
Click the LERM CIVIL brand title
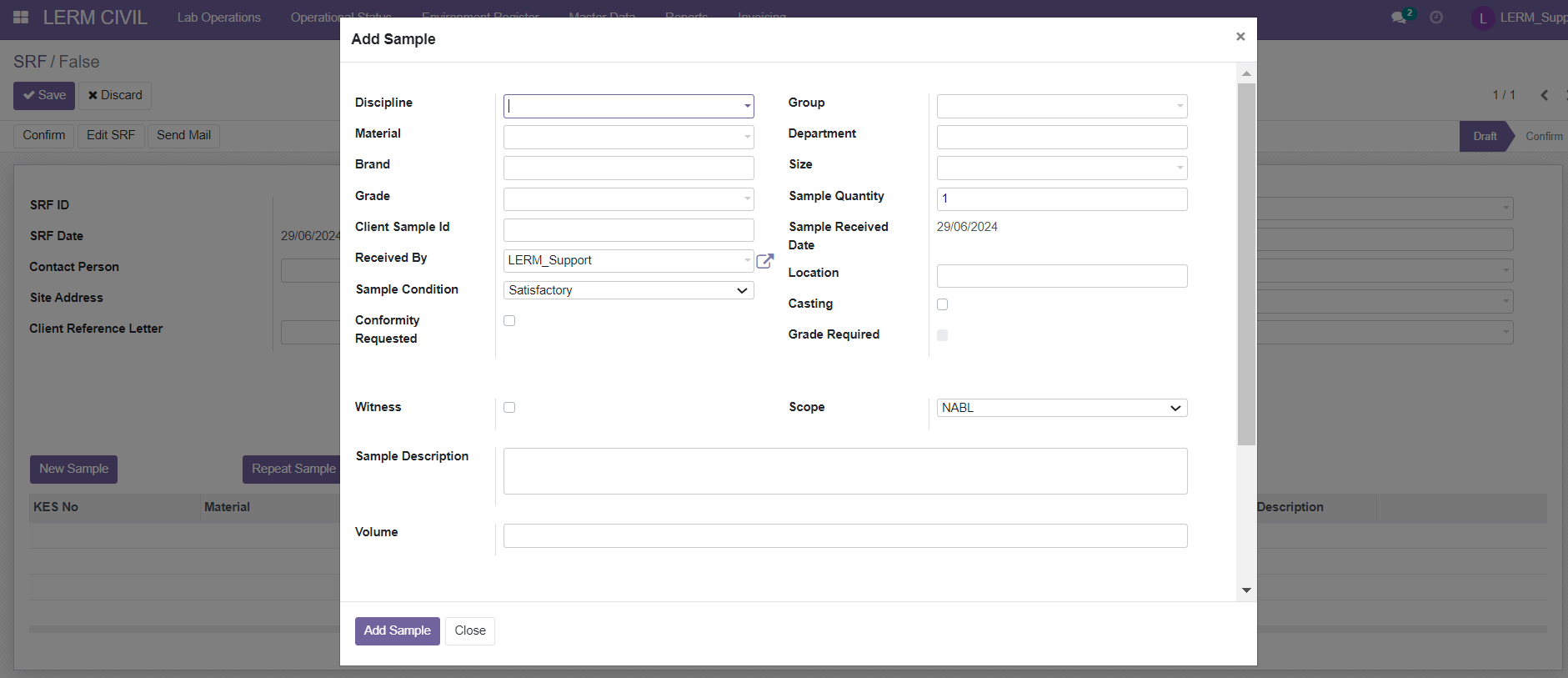(x=95, y=18)
